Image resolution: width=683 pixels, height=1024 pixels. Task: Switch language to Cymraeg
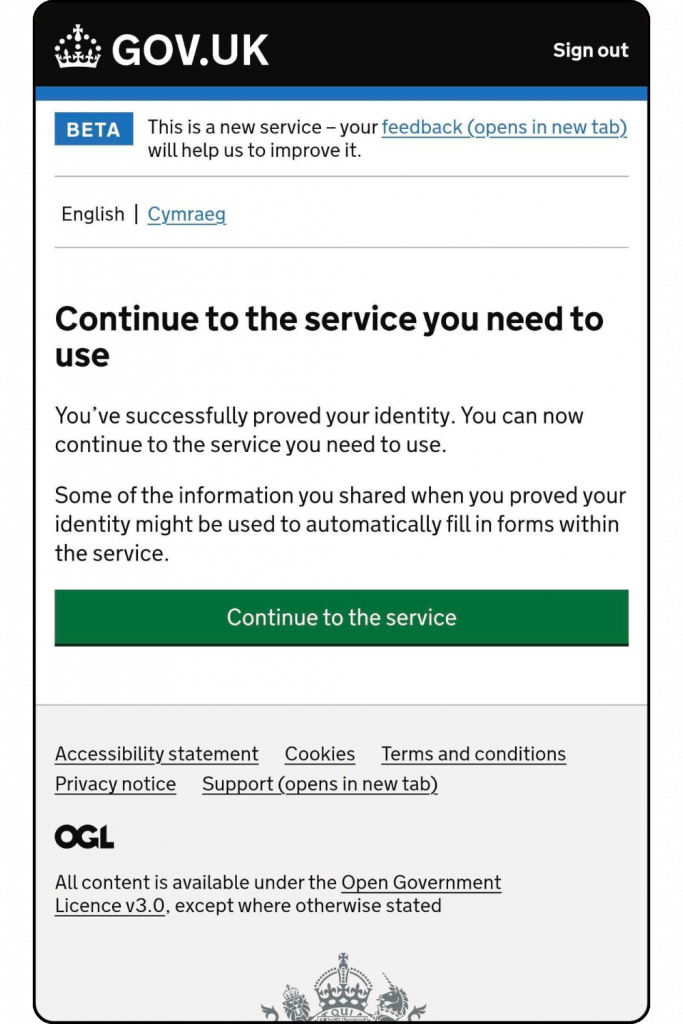coord(187,214)
